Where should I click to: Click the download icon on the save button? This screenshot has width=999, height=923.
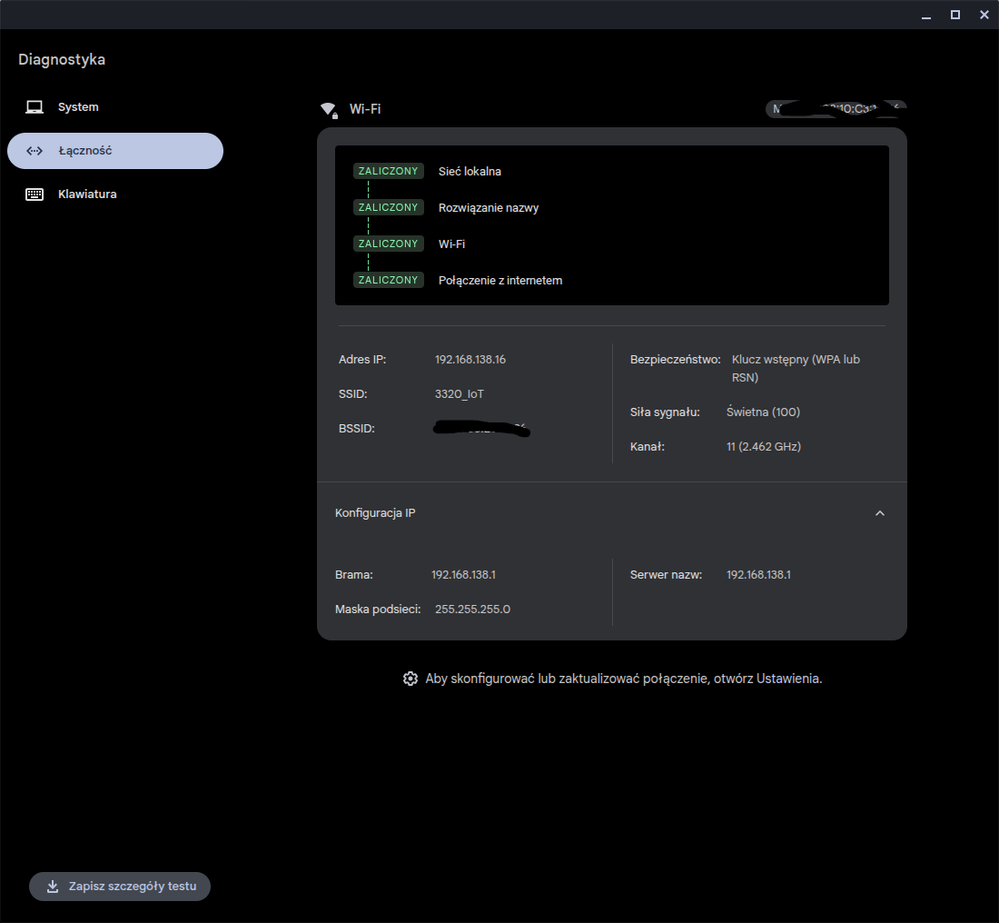pos(52,886)
